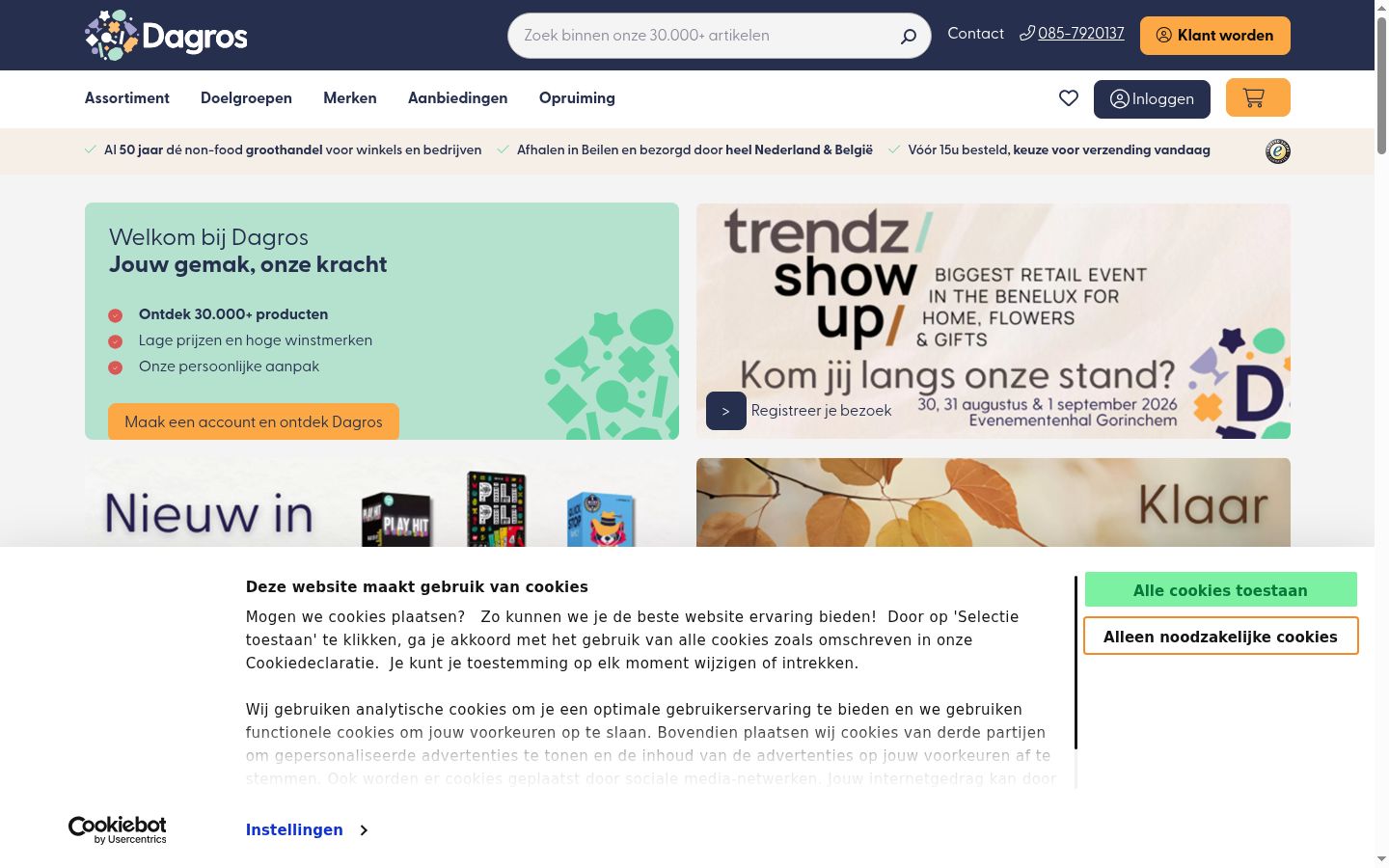Open cookie Instellingen link
1389x868 pixels.
pyautogui.click(x=294, y=830)
